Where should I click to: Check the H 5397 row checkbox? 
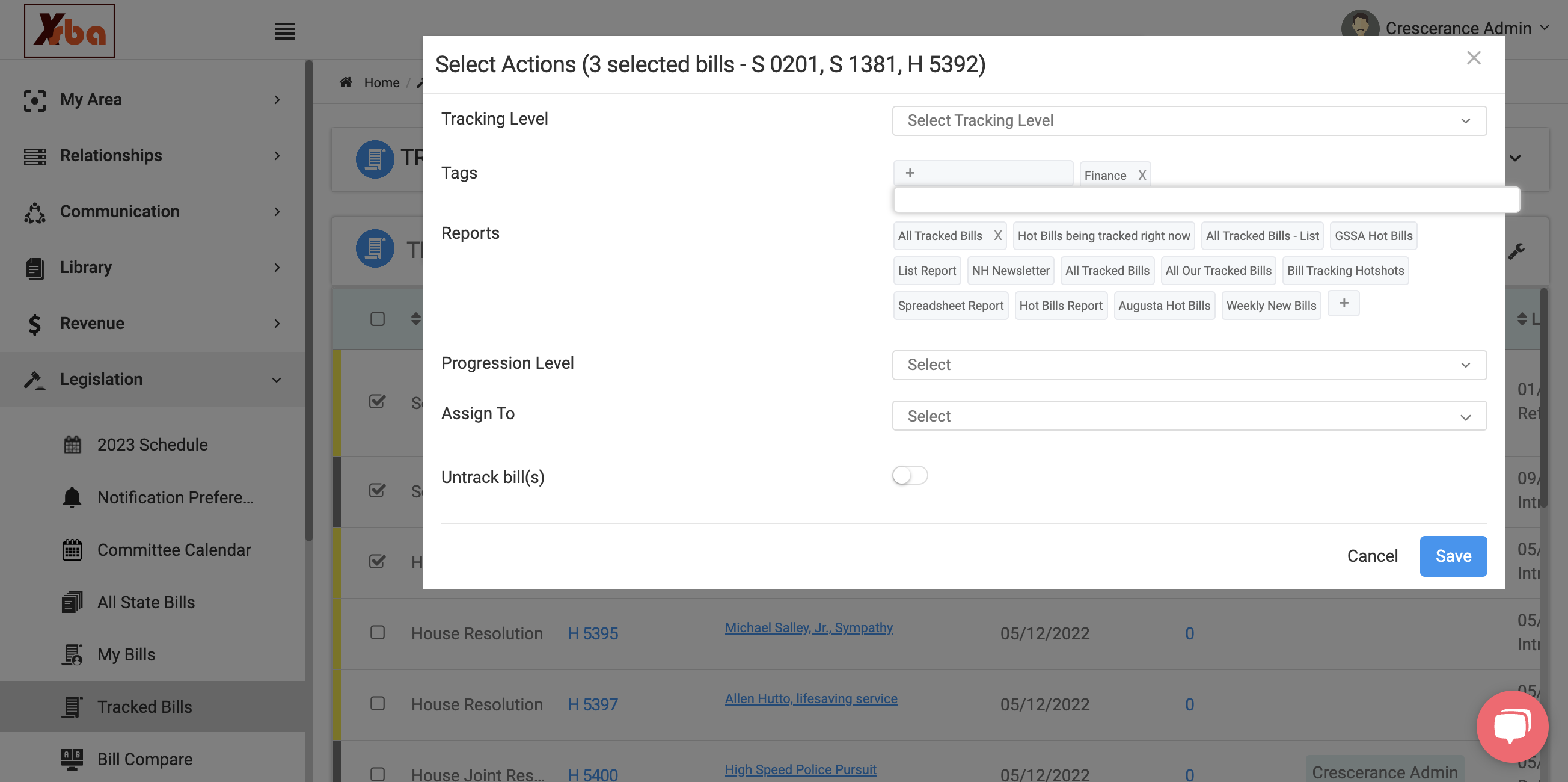pyautogui.click(x=378, y=703)
